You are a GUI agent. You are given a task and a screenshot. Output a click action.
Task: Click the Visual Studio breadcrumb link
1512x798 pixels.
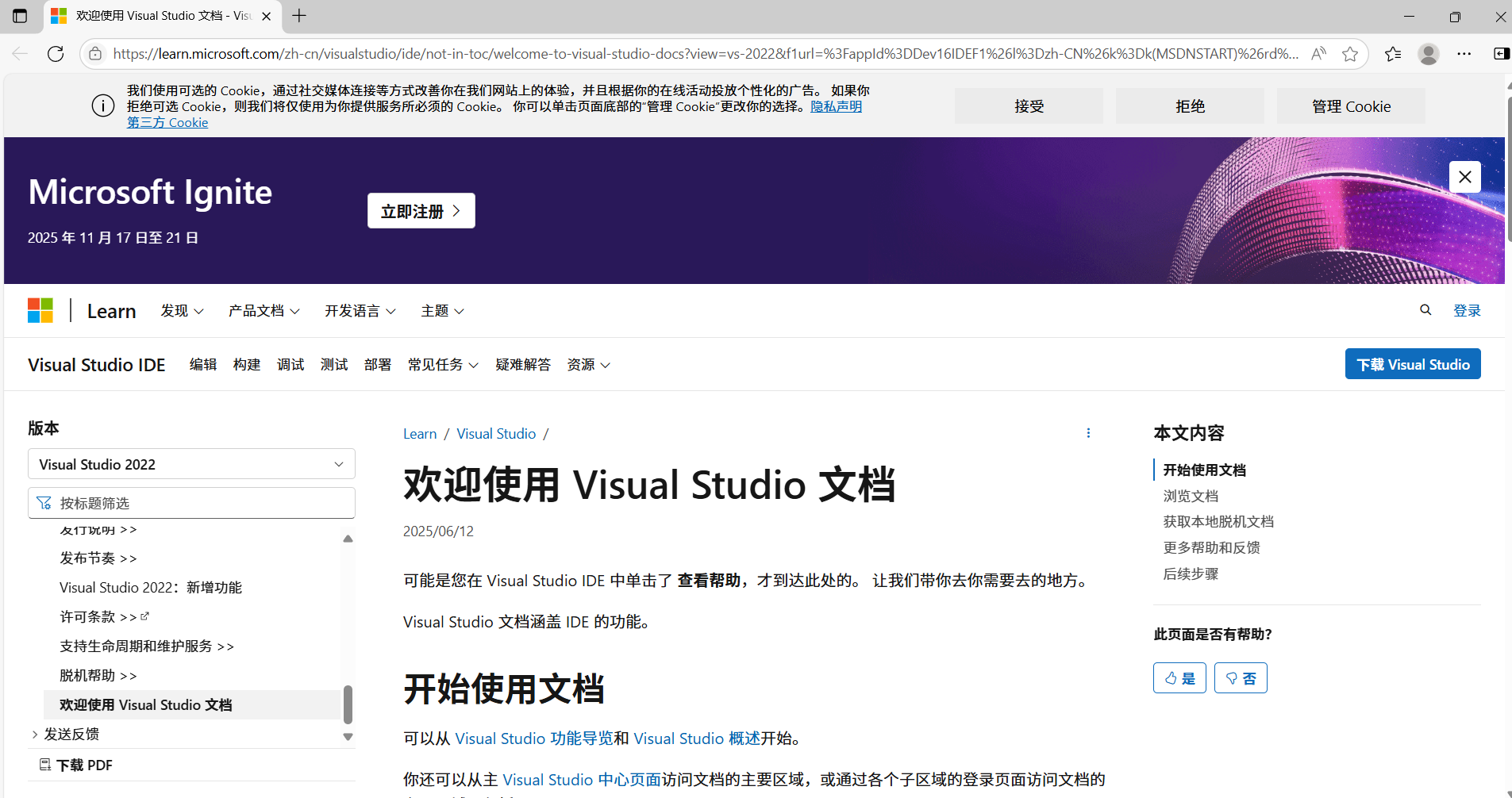[x=496, y=434]
